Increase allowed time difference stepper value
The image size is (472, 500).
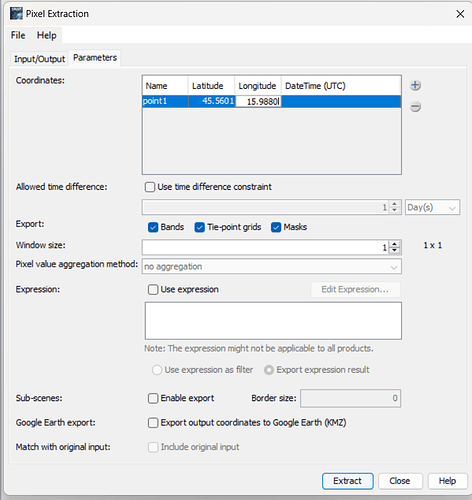[x=395, y=204]
